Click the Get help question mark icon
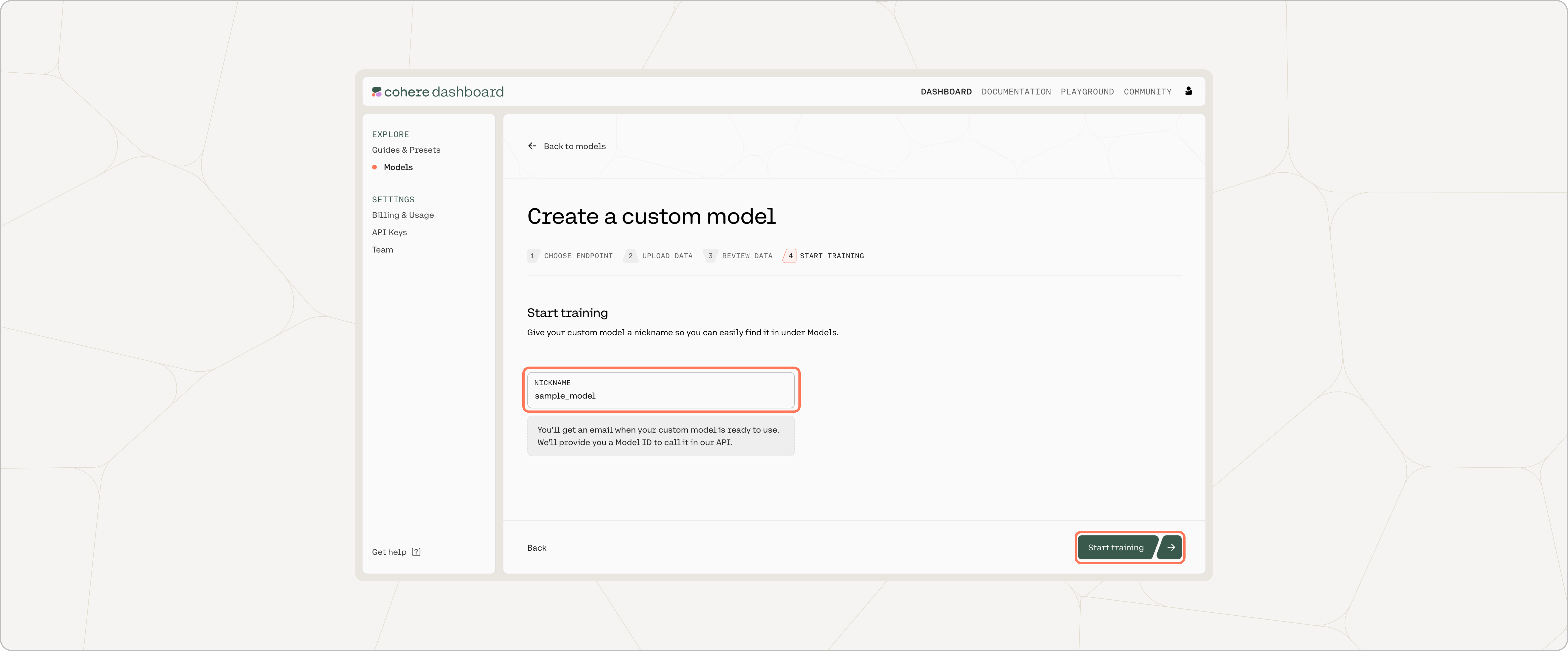This screenshot has height=651, width=1568. coord(416,552)
